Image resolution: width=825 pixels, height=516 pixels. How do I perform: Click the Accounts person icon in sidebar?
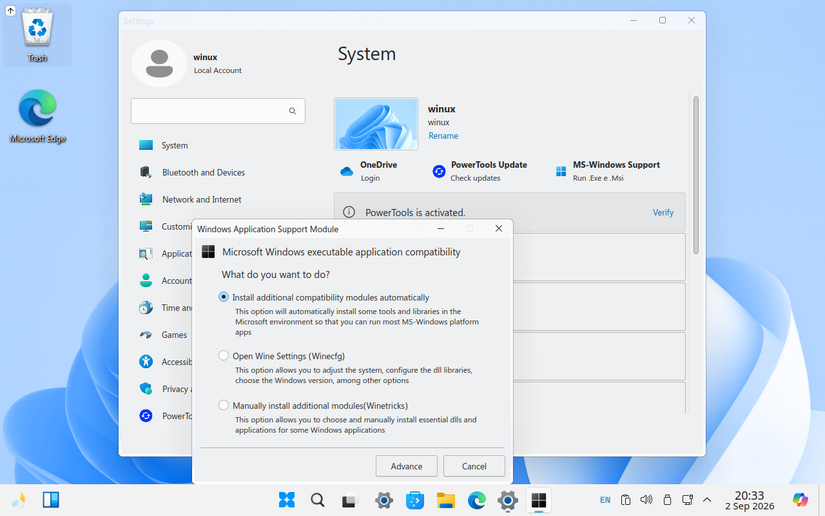pos(146,280)
